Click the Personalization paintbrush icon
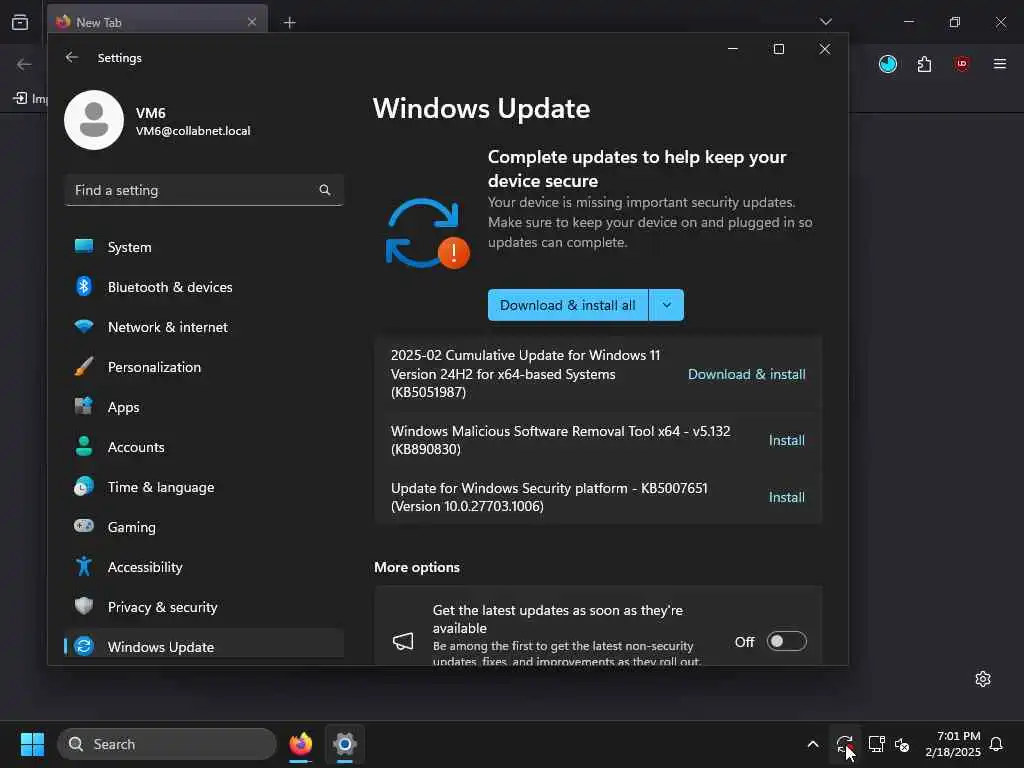Image resolution: width=1024 pixels, height=768 pixels. coord(84,366)
